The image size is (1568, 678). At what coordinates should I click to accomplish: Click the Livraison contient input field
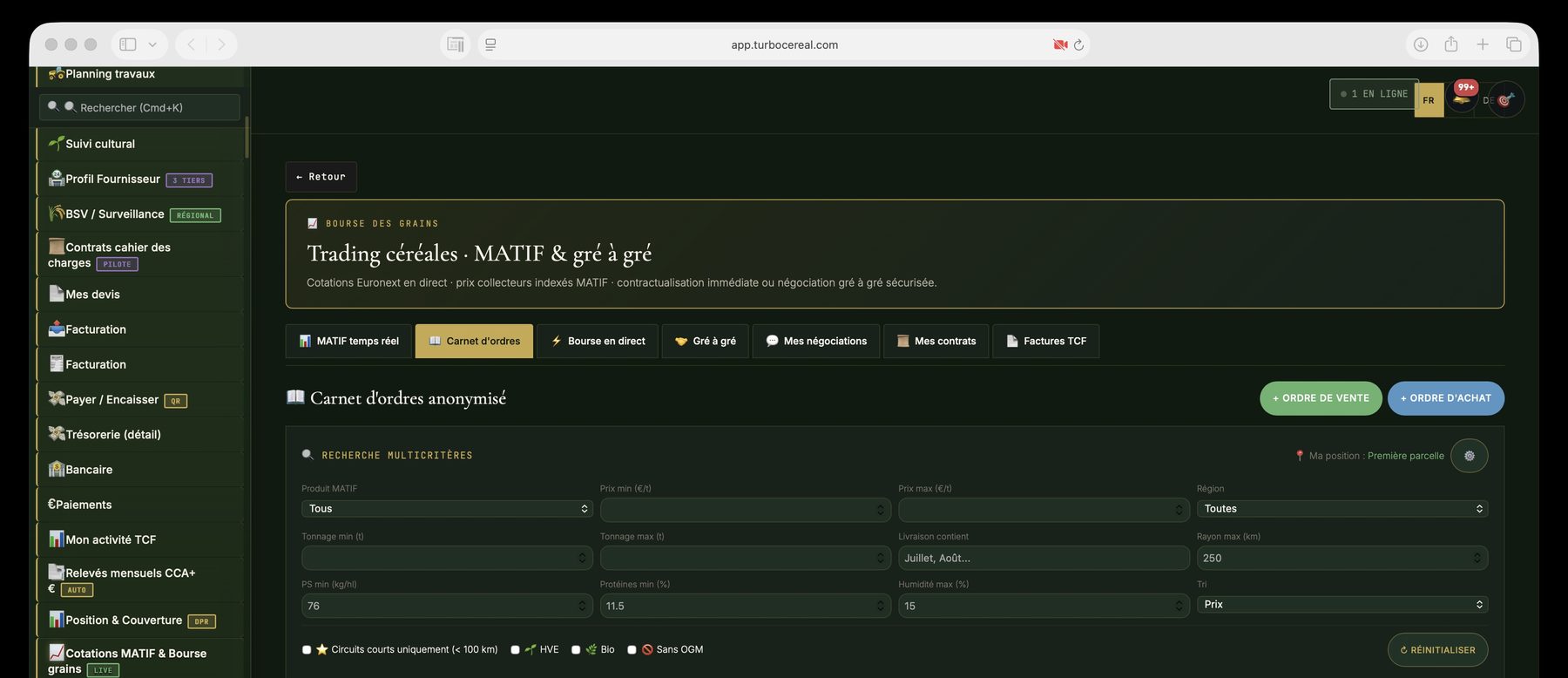pos(1044,558)
